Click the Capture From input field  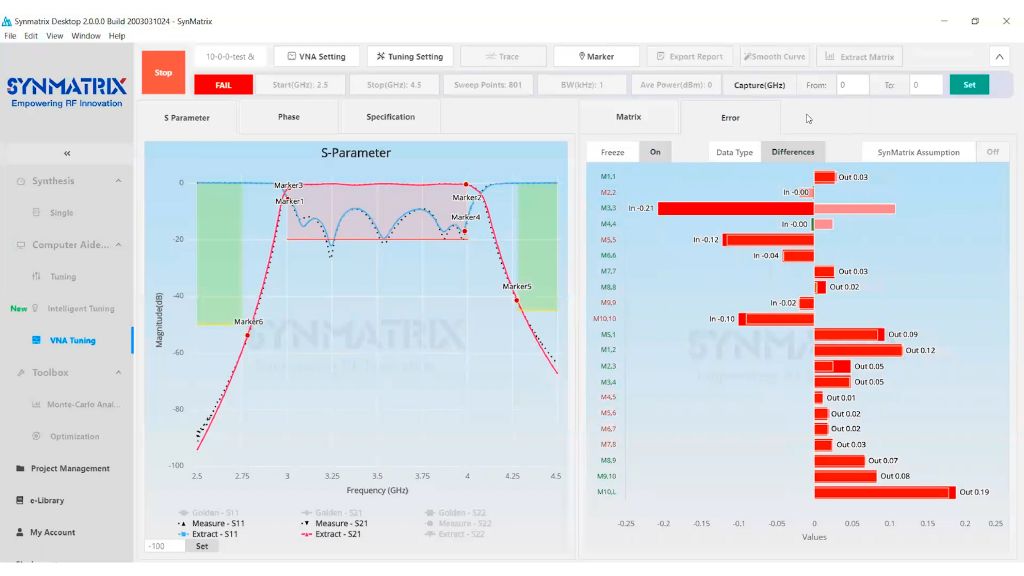[852, 85]
